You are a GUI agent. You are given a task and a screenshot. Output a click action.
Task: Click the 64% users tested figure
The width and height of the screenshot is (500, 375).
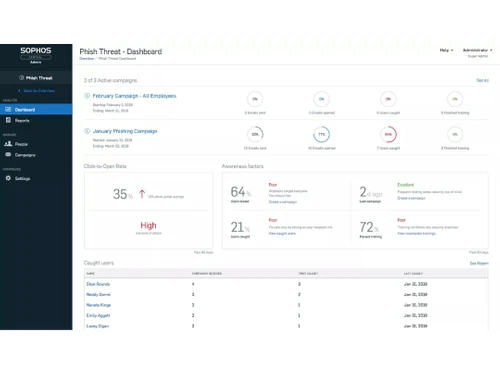coord(241,192)
